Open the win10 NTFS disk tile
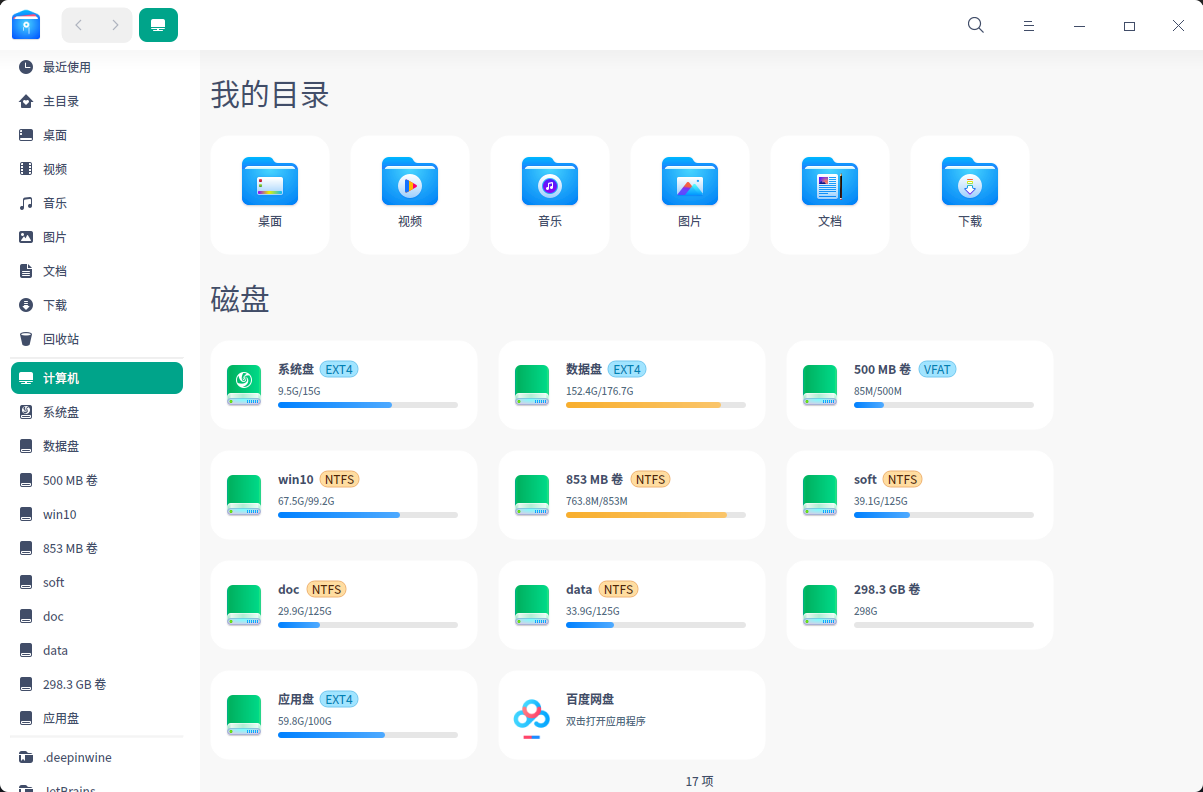The width and height of the screenshot is (1203, 792). (x=343, y=495)
